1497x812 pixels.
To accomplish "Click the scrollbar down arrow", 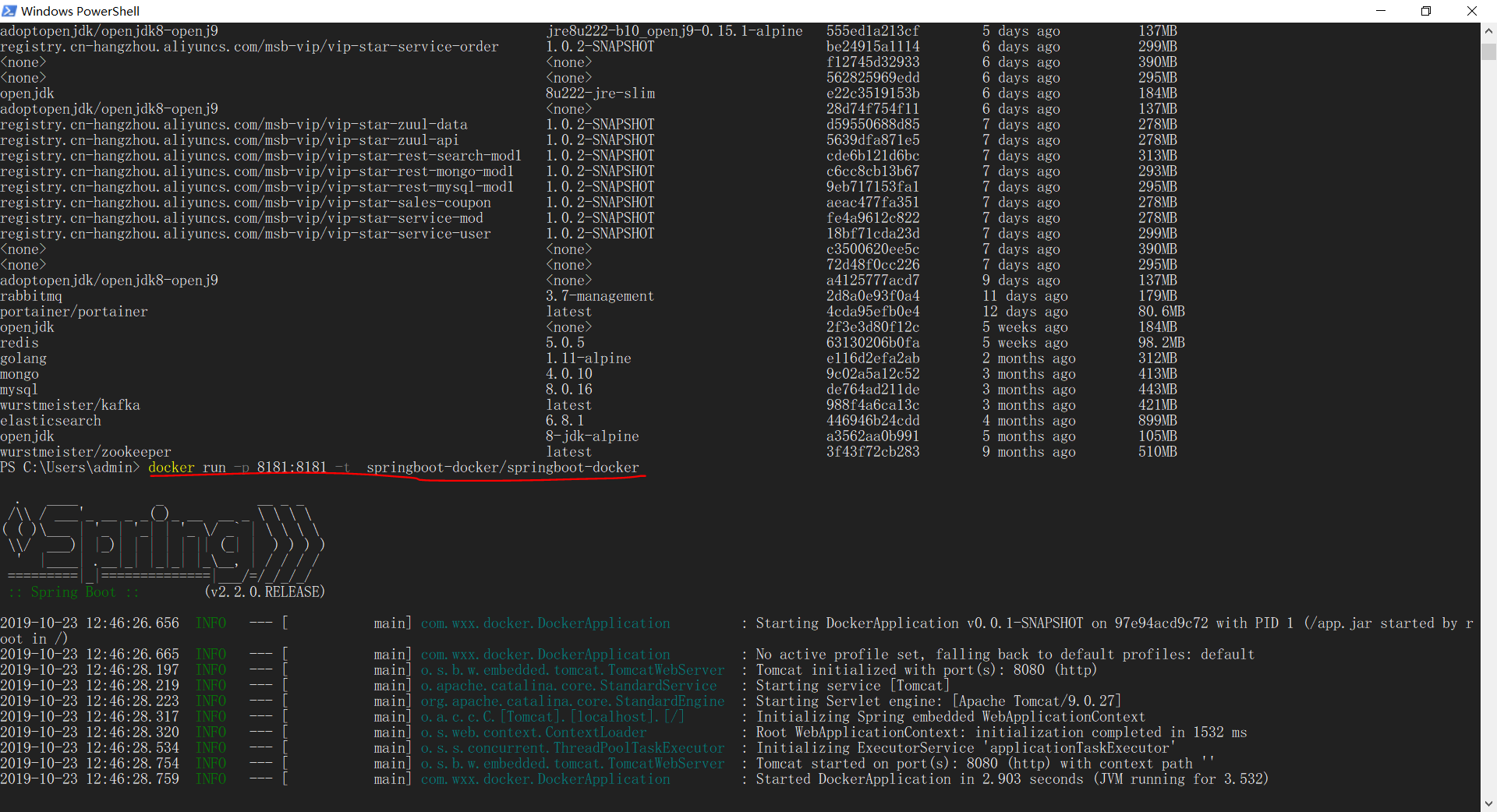I will point(1488,803).
